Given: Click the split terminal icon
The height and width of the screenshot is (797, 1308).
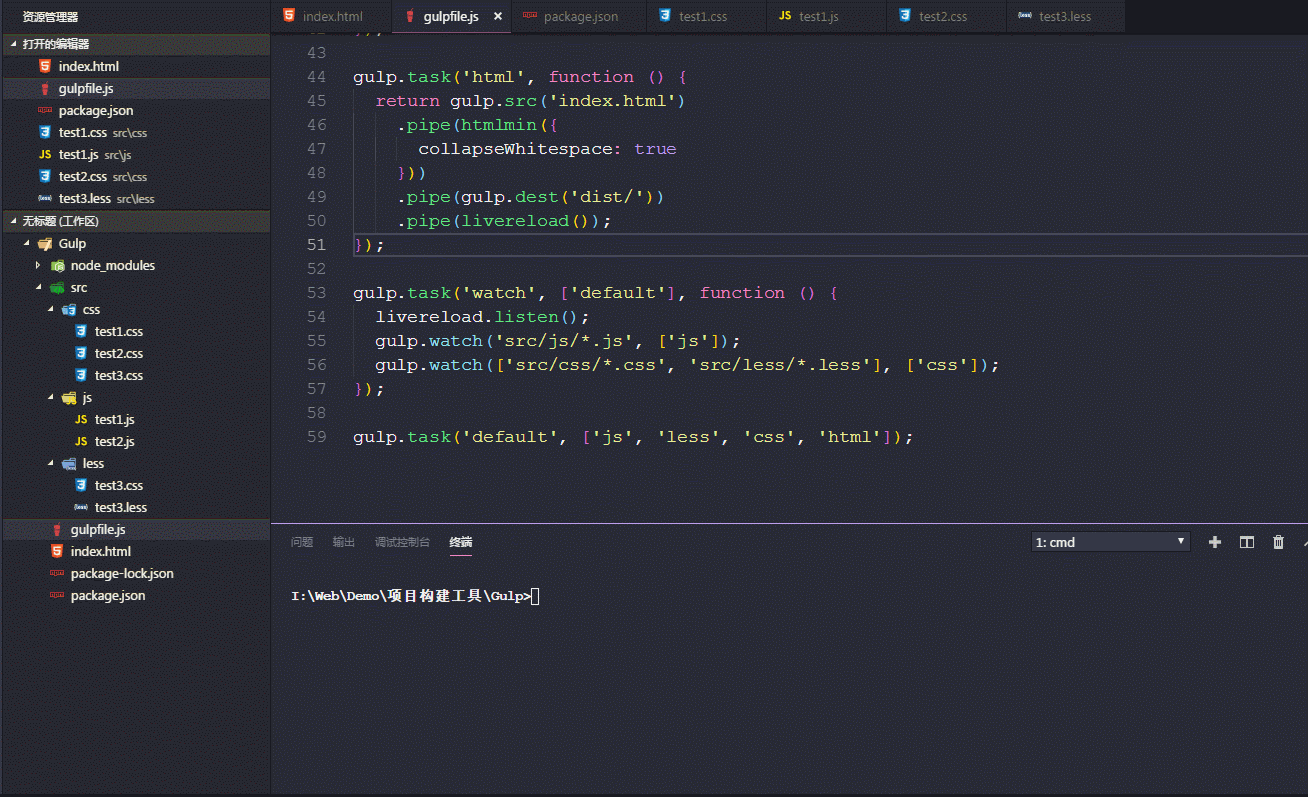Looking at the screenshot, I should pos(1247,542).
